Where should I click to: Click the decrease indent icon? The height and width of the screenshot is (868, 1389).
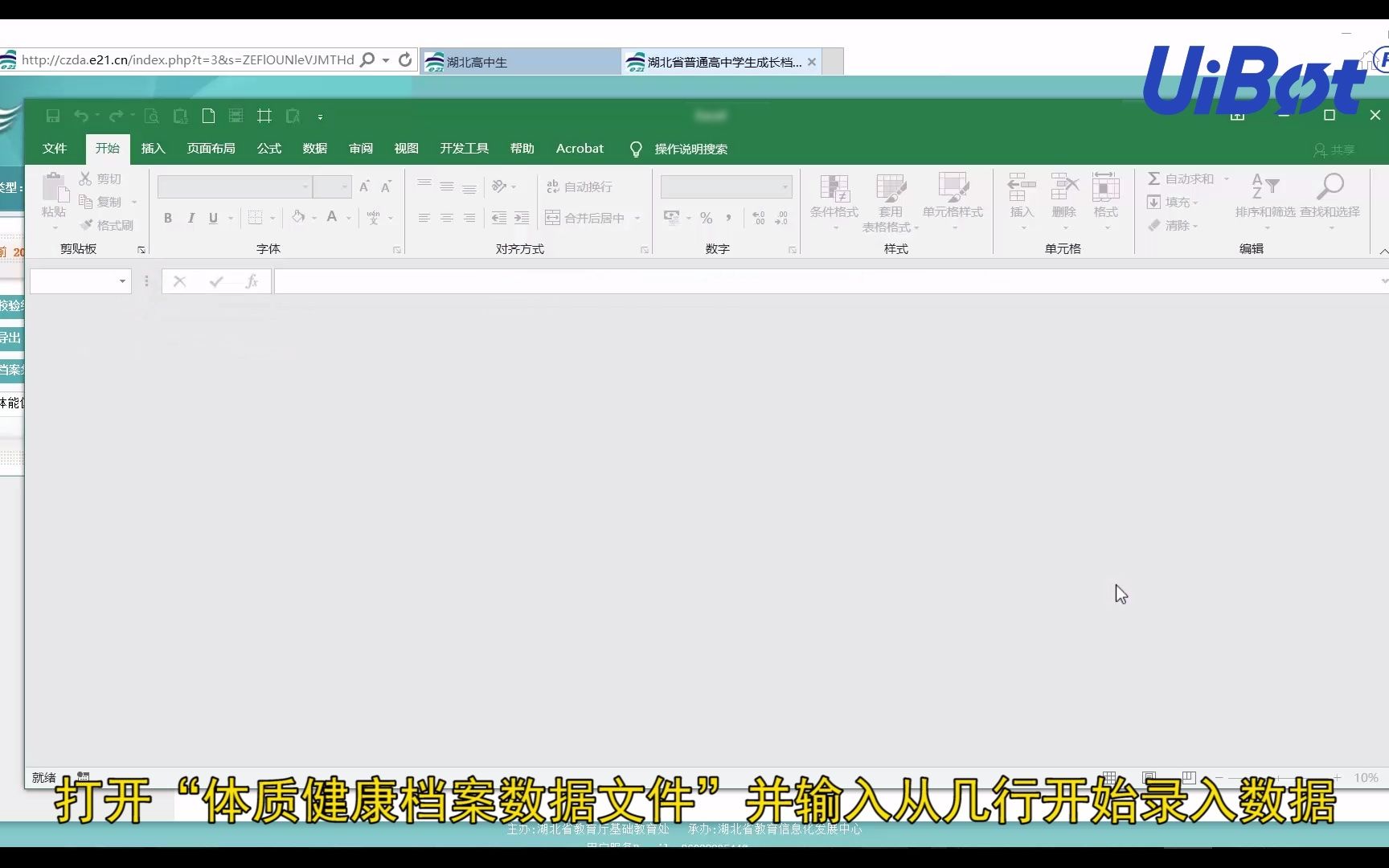tap(499, 218)
